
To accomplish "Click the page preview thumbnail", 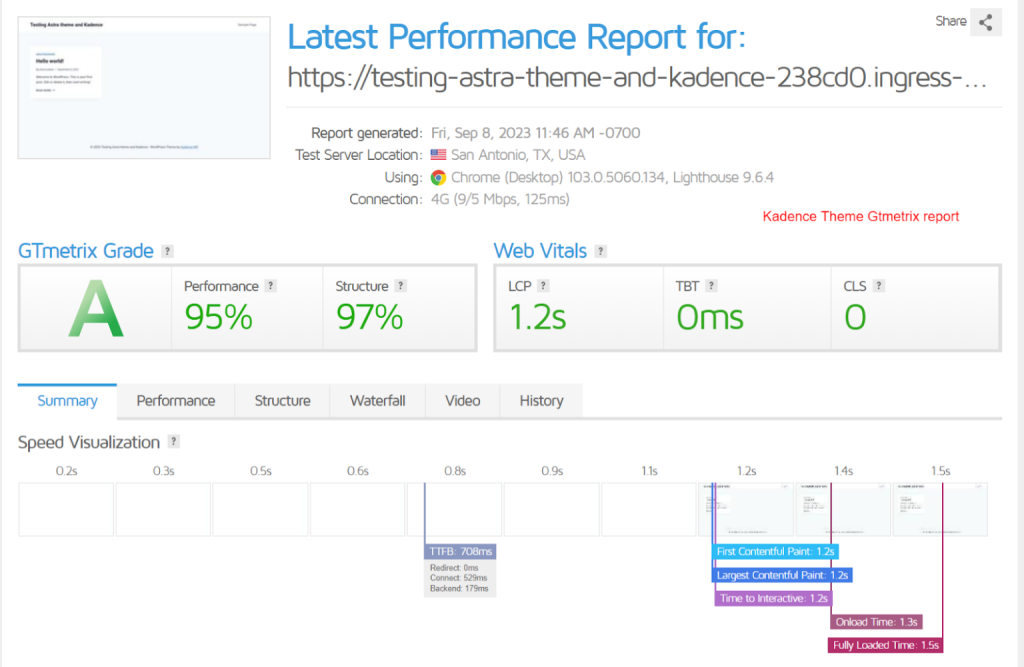I will pyautogui.click(x=143, y=87).
